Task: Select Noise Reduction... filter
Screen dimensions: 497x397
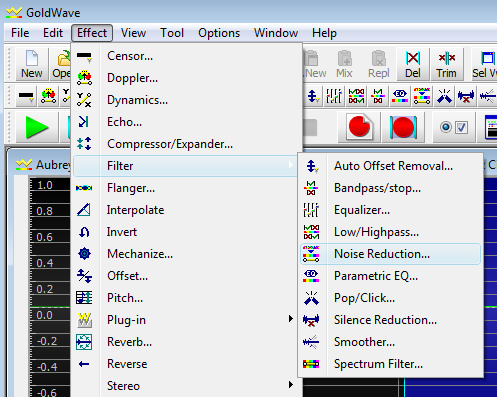Action: click(391, 254)
